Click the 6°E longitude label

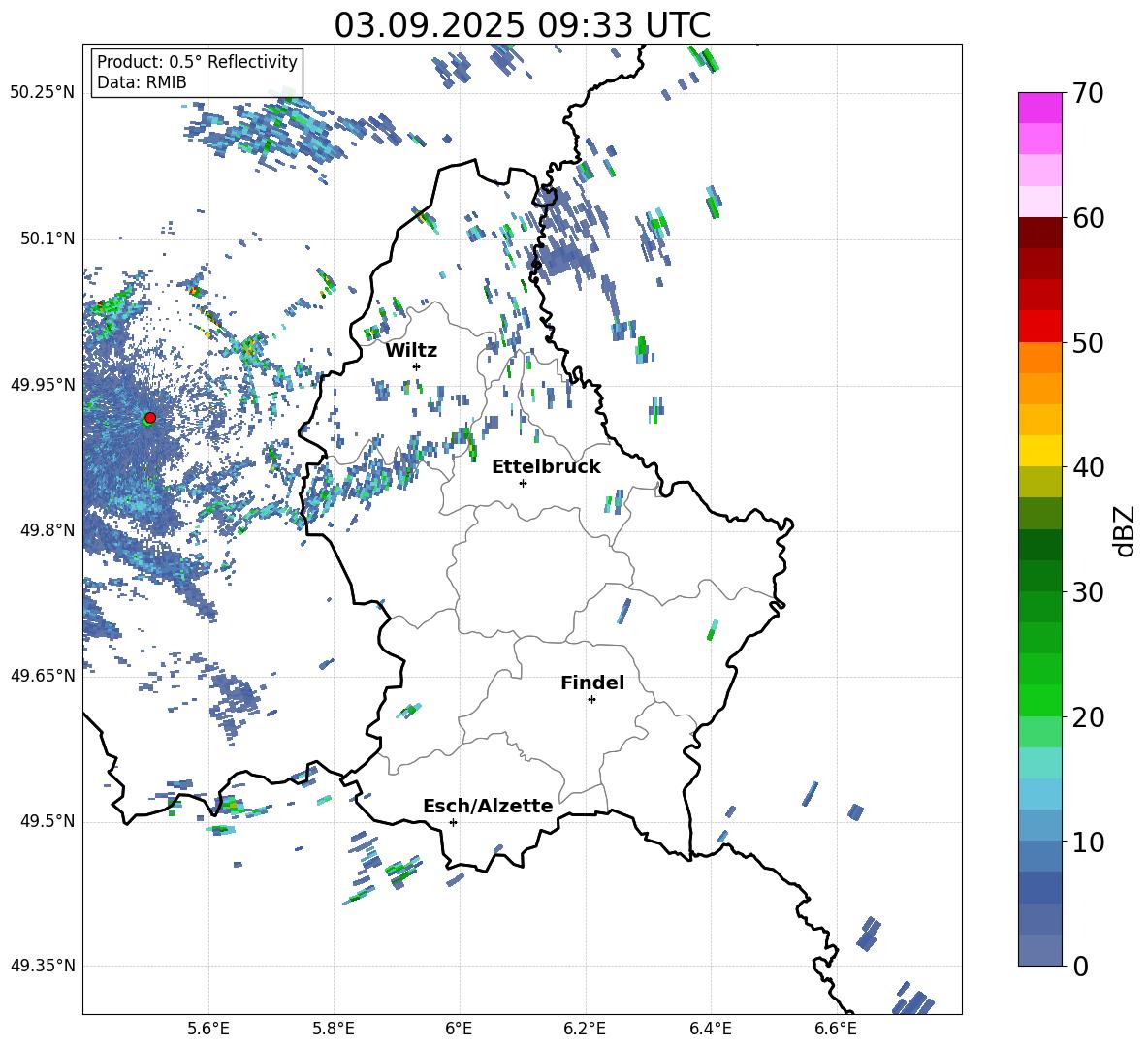point(459,1029)
